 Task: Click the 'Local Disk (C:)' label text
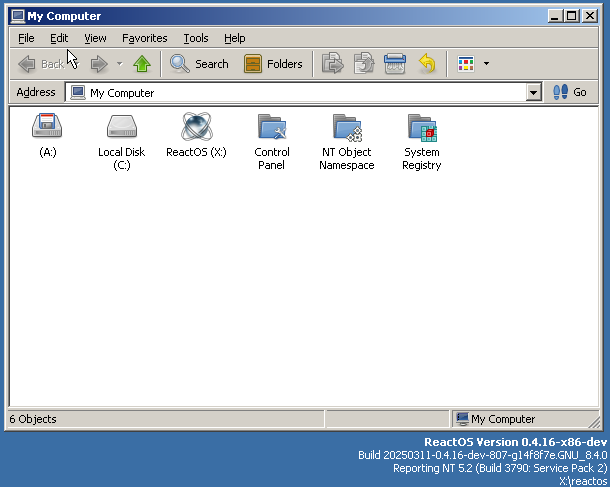pyautogui.click(x=121, y=158)
